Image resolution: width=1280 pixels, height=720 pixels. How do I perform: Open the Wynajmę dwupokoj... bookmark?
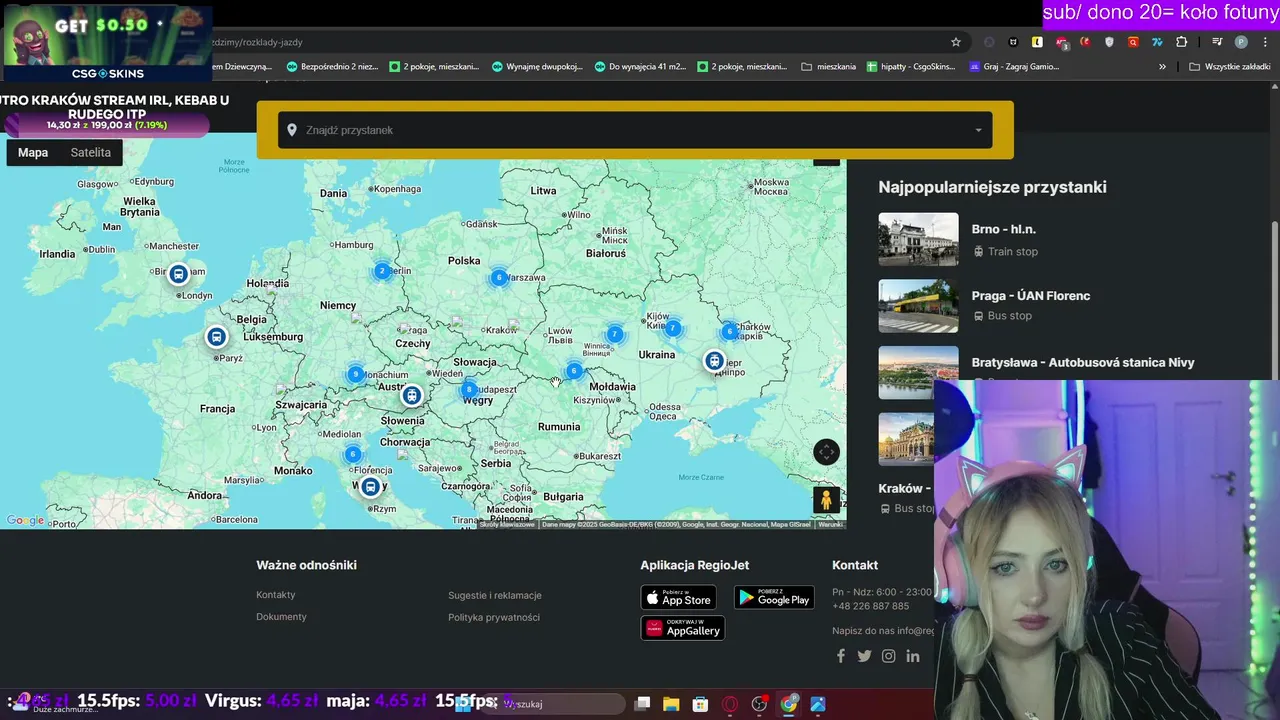click(537, 67)
